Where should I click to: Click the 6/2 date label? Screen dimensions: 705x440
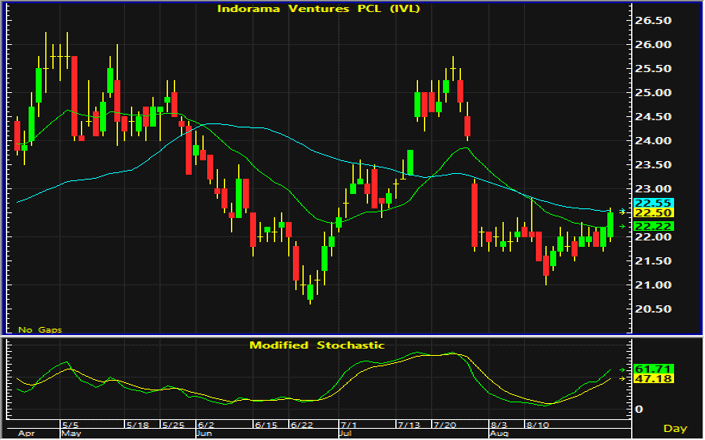207,425
